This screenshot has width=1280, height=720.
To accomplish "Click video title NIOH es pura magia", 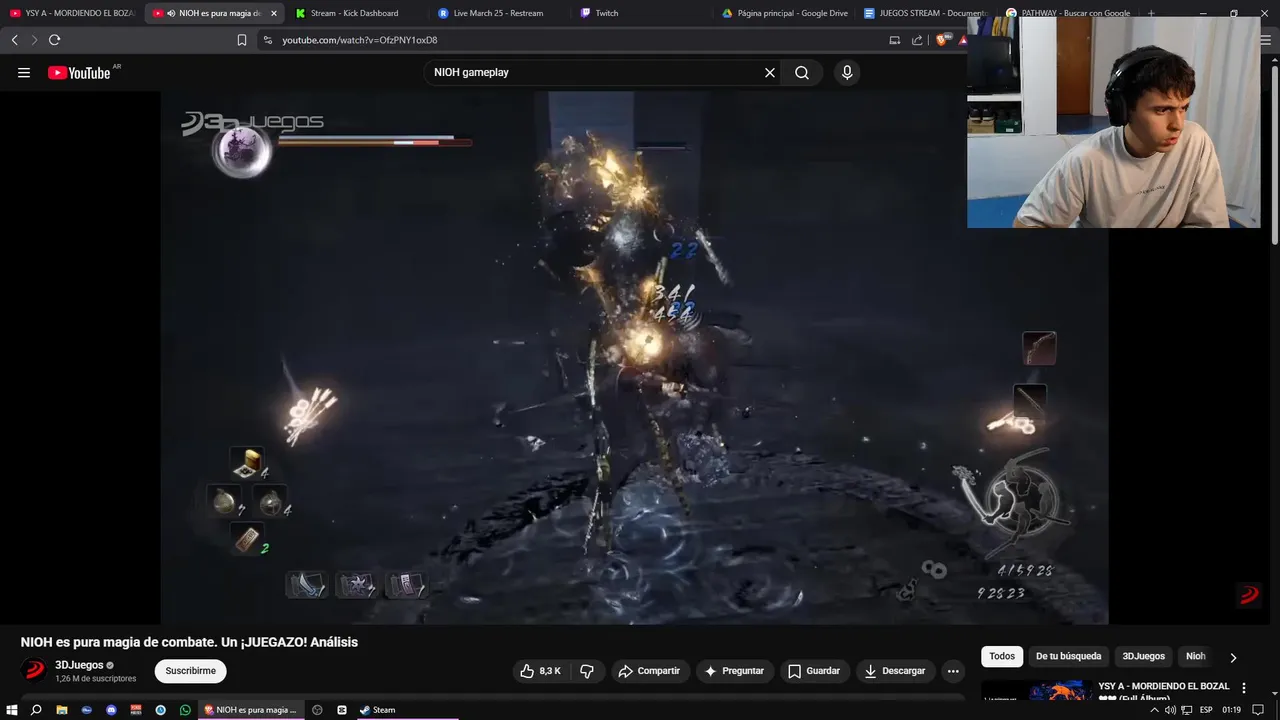I will coord(189,642).
